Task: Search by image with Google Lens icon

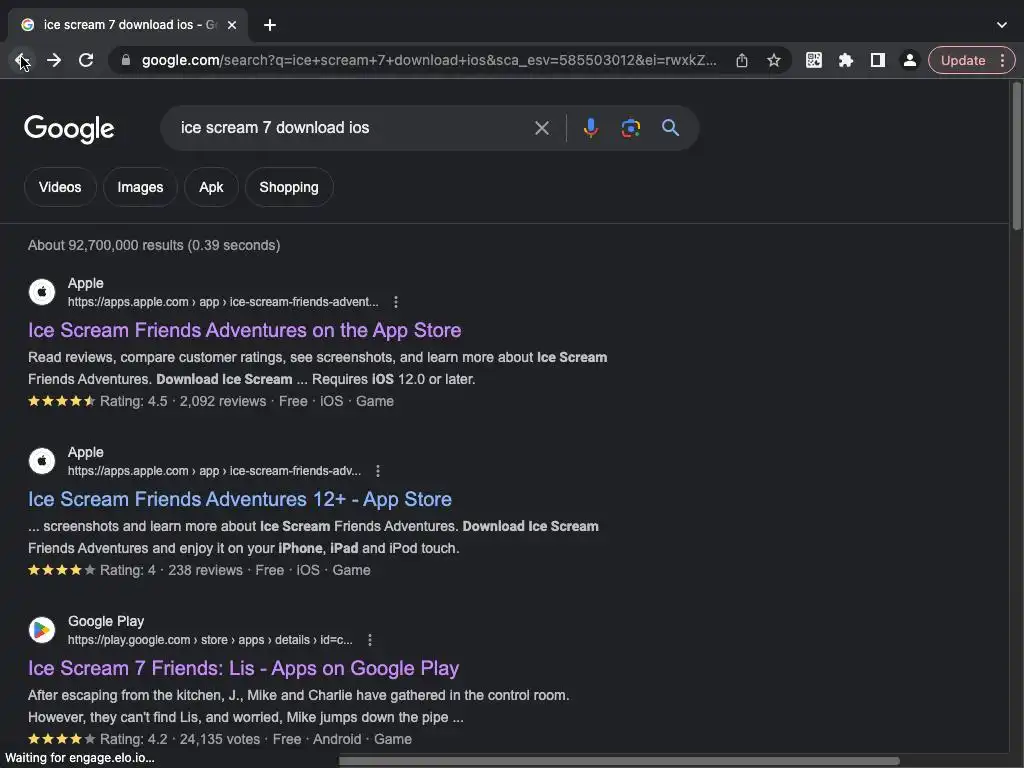Action: (x=630, y=128)
